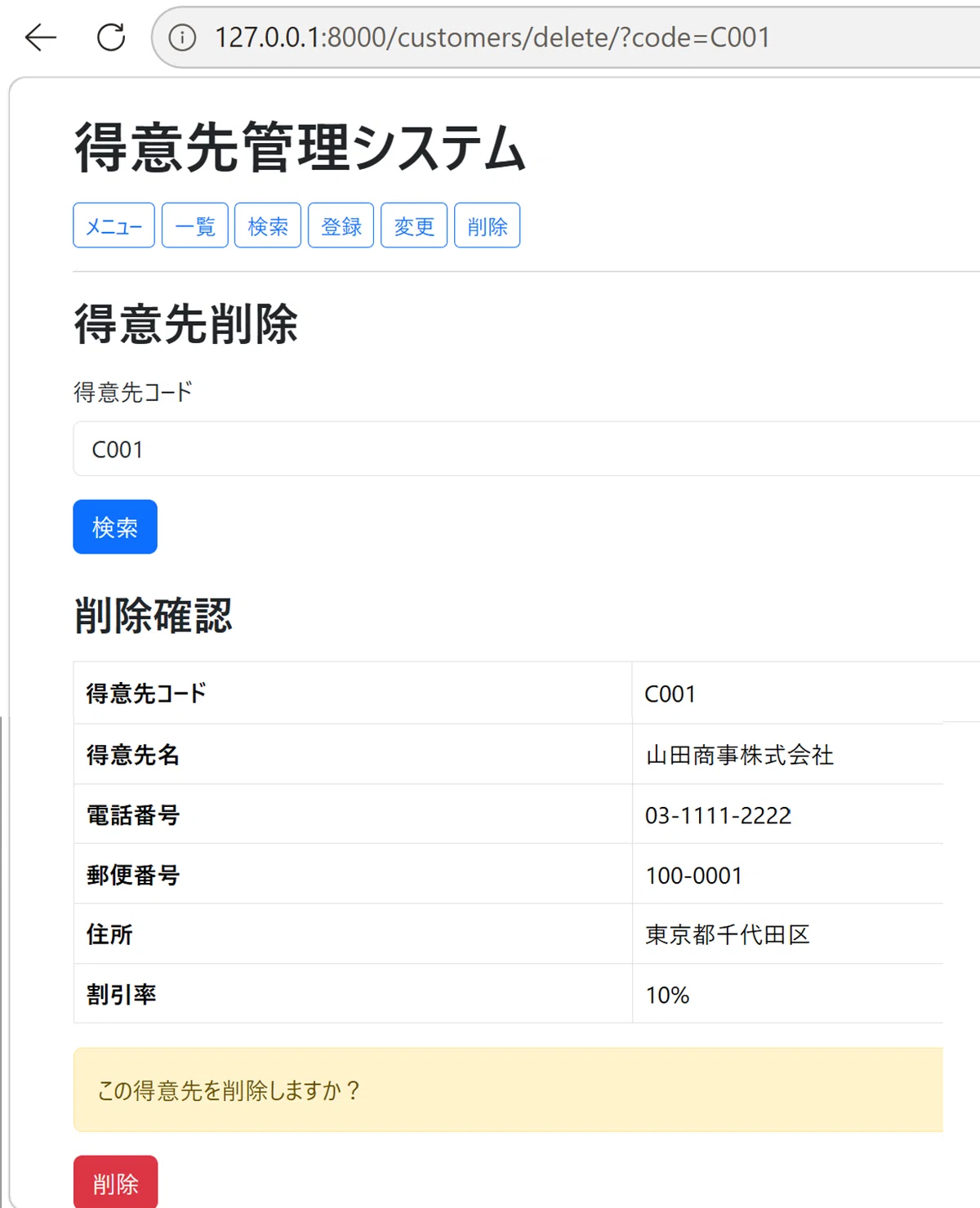Select the 山田商事株式会社 table cell
980x1208 pixels.
(x=787, y=754)
